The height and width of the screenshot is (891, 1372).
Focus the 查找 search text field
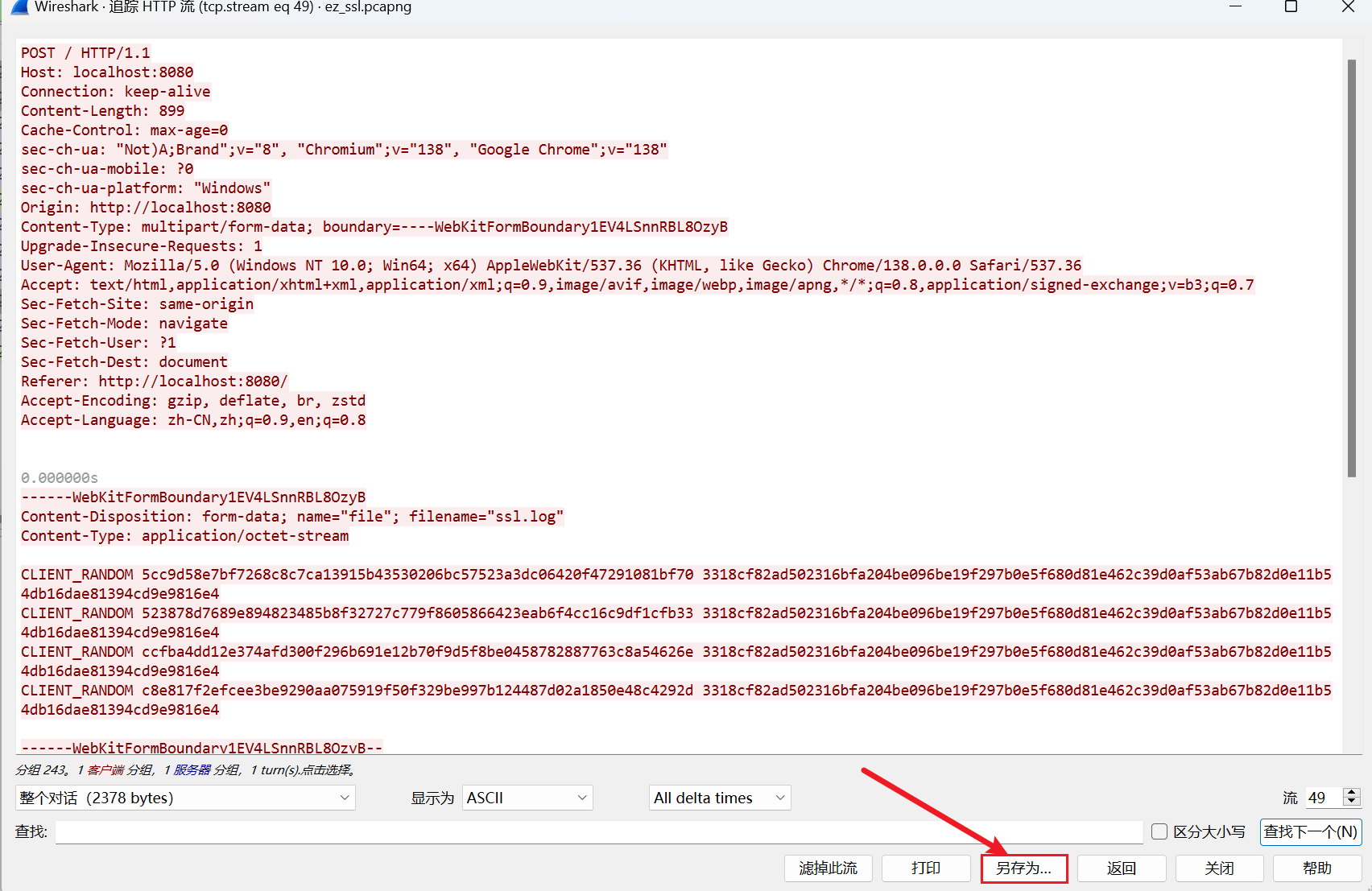click(598, 831)
